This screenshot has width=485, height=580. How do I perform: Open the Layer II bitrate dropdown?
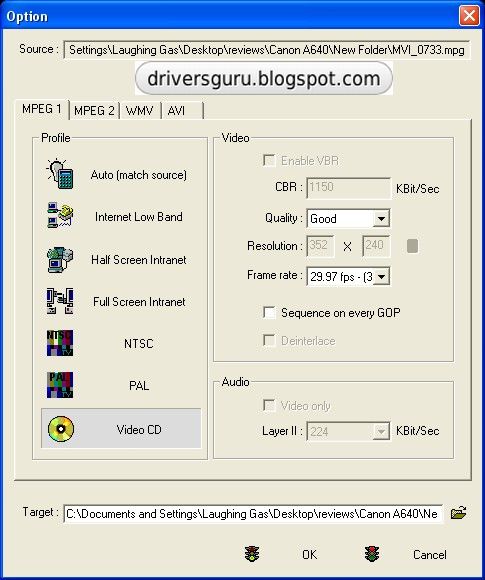click(x=348, y=431)
